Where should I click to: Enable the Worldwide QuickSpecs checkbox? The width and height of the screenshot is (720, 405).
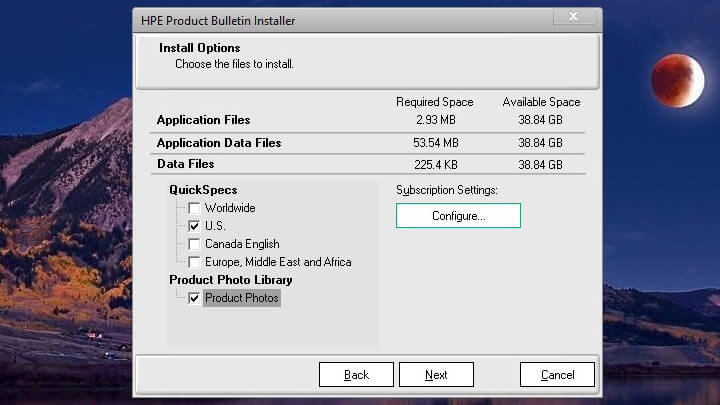click(x=194, y=208)
